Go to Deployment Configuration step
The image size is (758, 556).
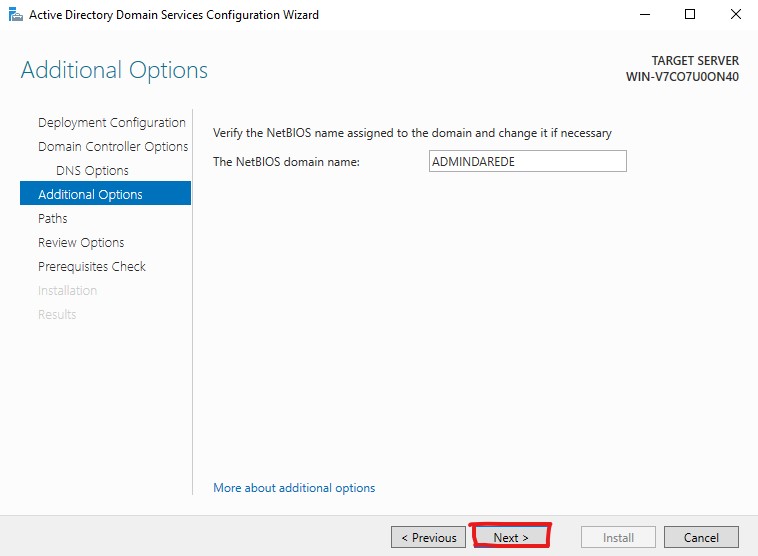click(112, 123)
